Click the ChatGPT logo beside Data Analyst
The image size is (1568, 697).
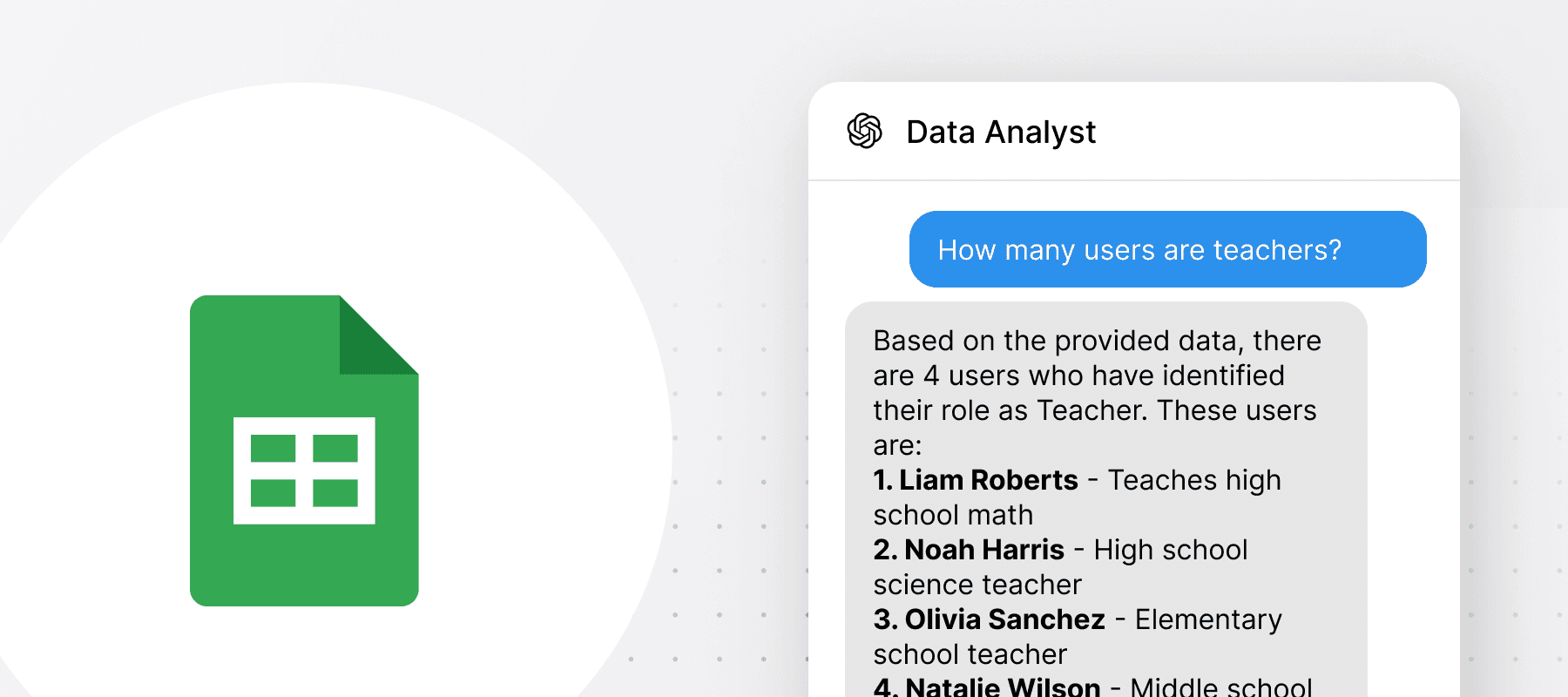(x=864, y=132)
